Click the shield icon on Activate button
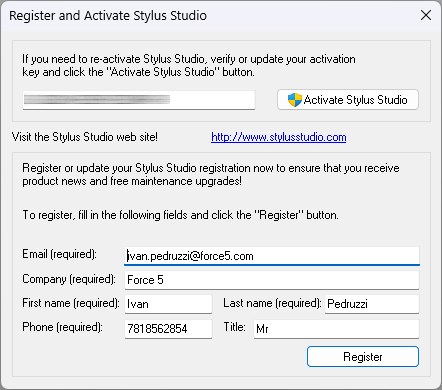Viewport: 442px width, 390px height. 294,100
